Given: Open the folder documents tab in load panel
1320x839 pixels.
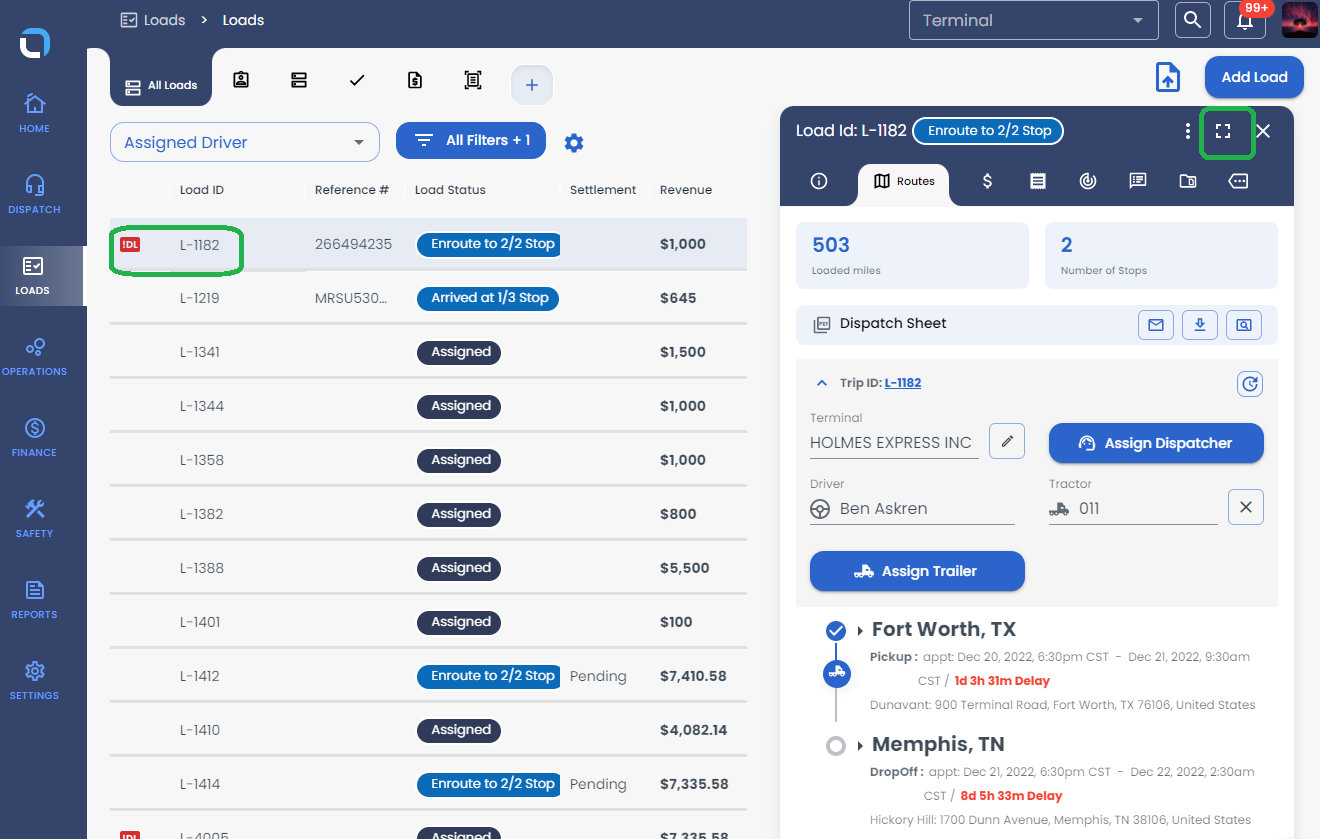Looking at the screenshot, I should (x=1188, y=181).
